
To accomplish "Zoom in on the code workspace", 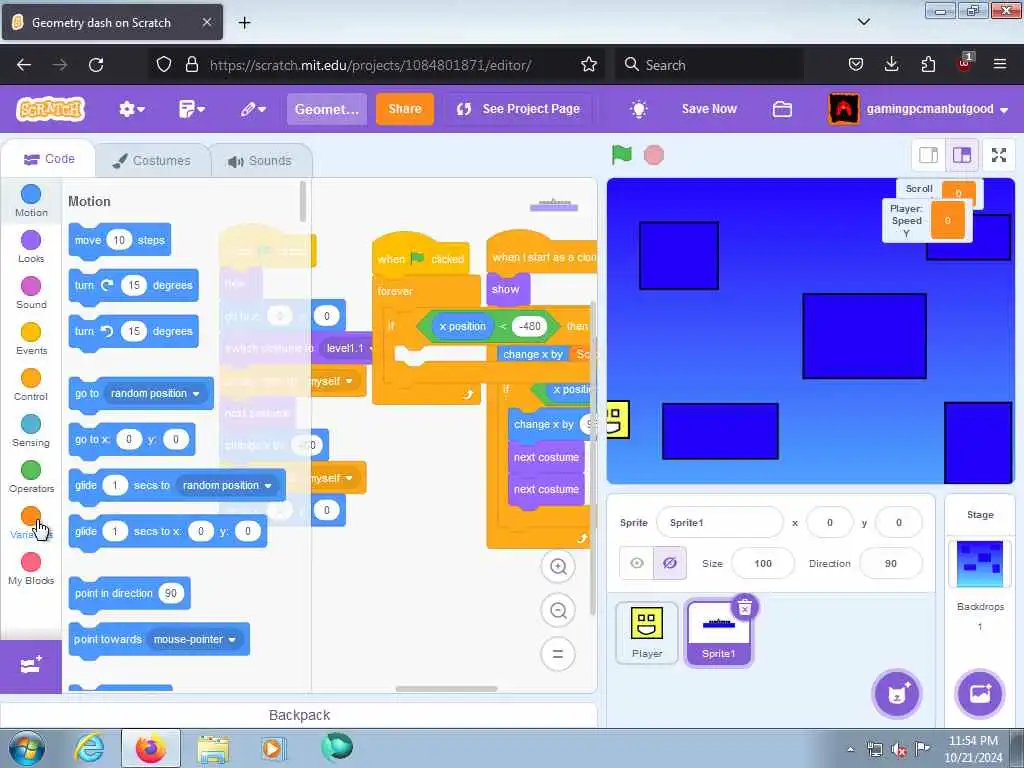I will click(x=558, y=566).
